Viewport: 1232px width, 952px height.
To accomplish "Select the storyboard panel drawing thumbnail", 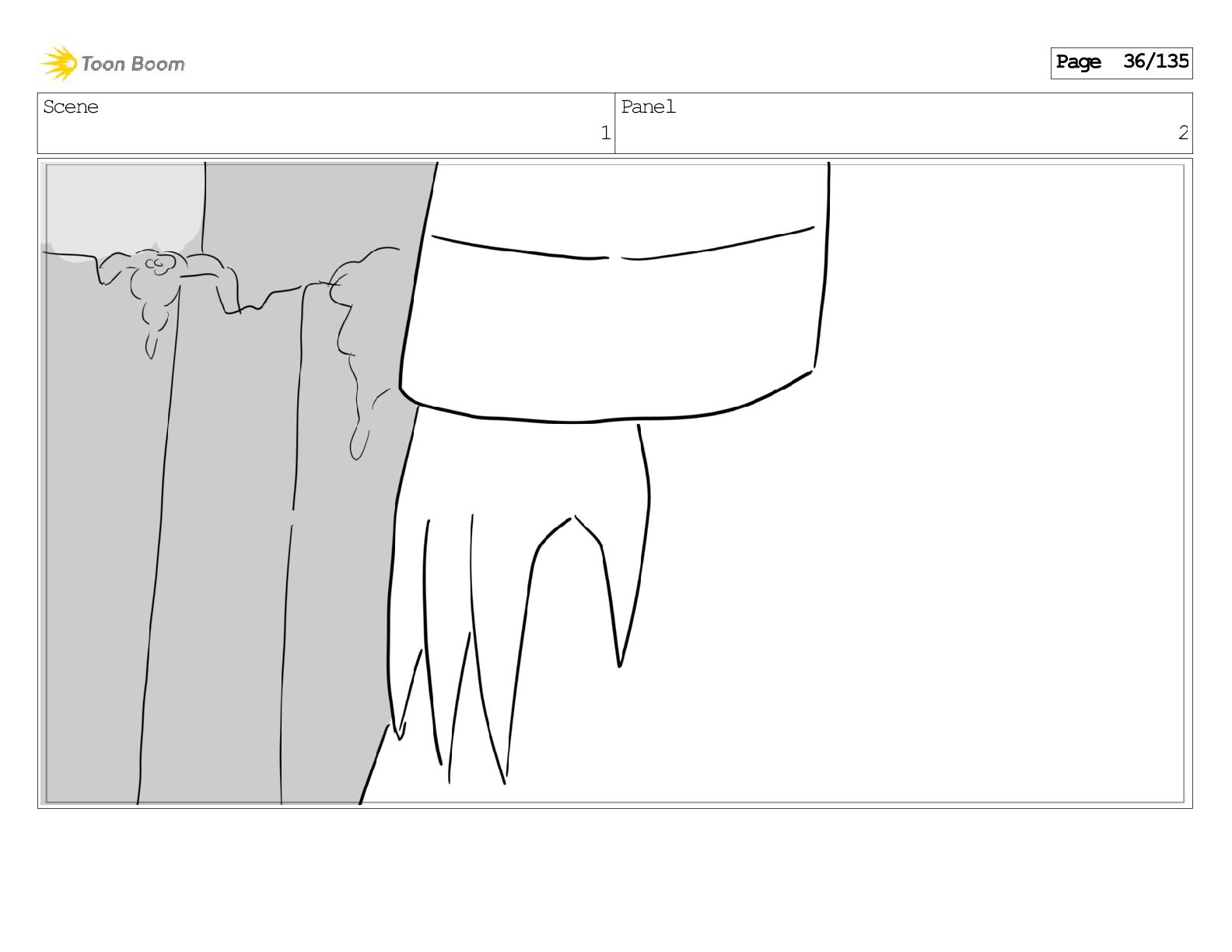I will (x=614, y=483).
